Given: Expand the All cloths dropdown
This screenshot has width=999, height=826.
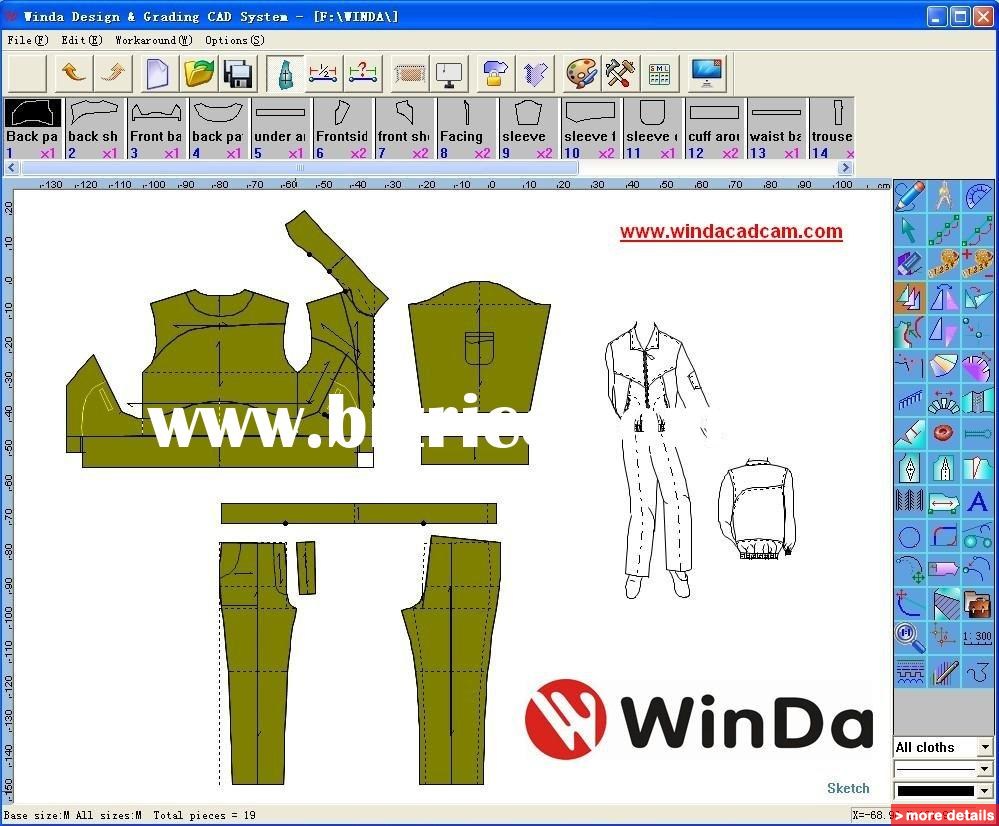Looking at the screenshot, I should pos(985,747).
